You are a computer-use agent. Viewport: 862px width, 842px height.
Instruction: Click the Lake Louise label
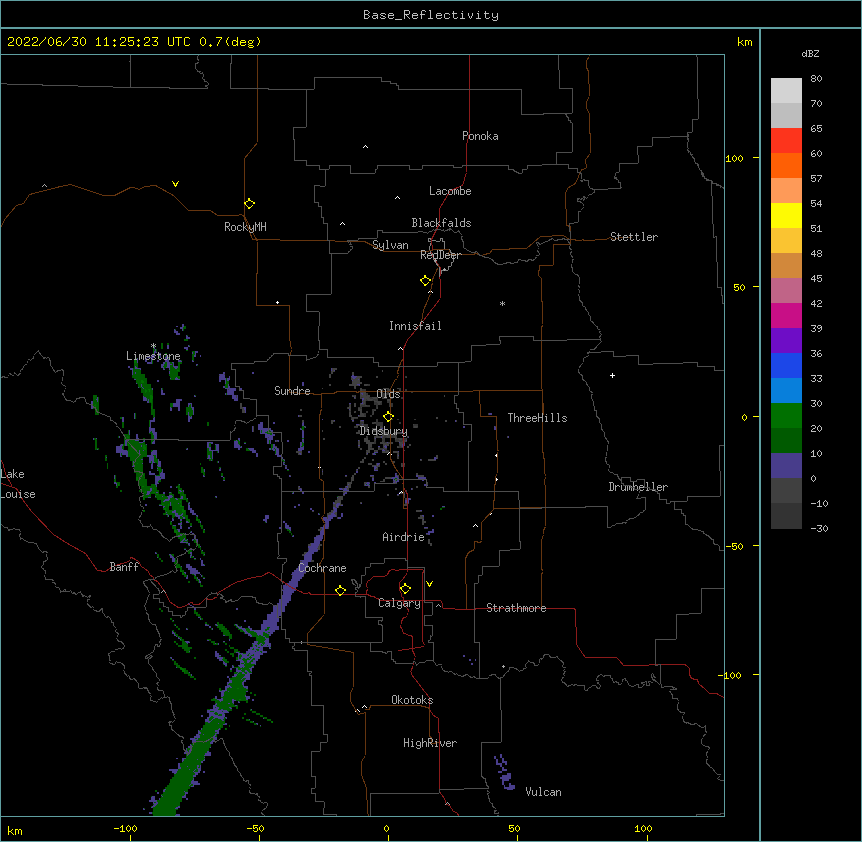click(17, 484)
